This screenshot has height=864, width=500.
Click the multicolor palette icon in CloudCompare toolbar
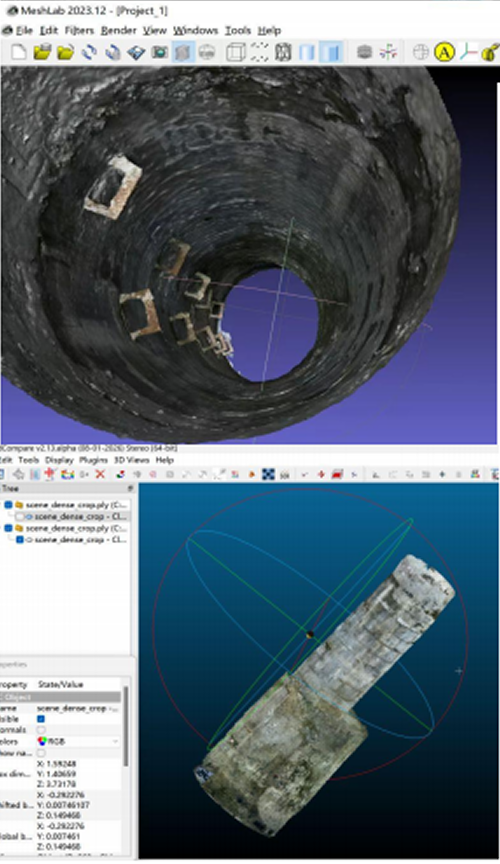click(x=67, y=474)
